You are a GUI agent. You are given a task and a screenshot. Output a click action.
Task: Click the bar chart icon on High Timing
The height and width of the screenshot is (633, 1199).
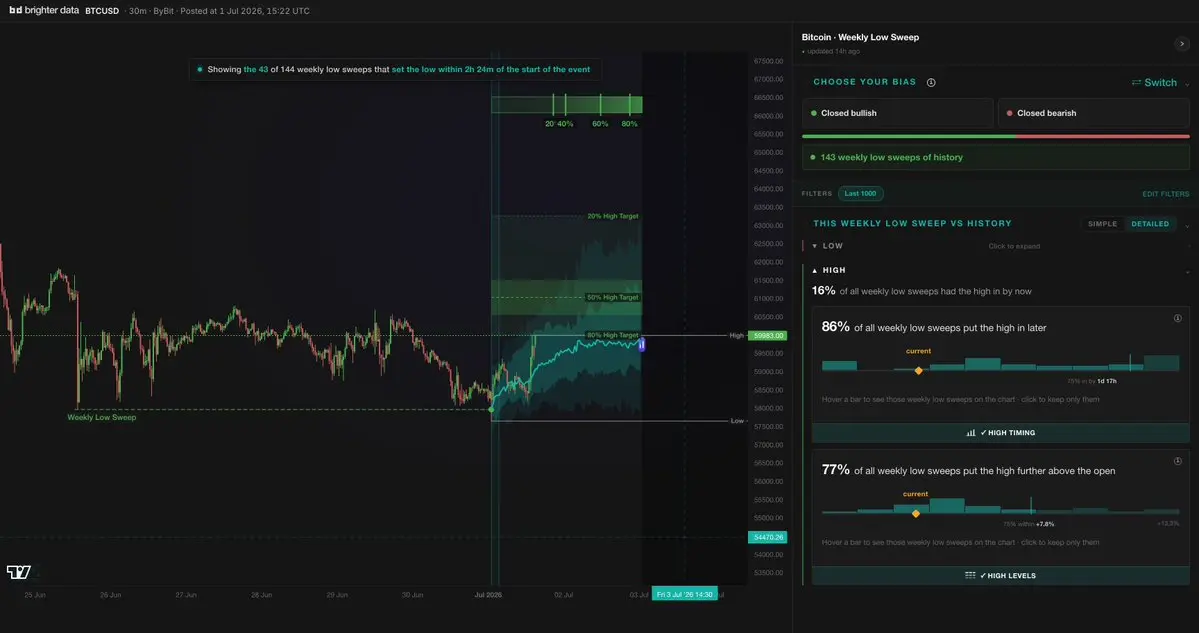tap(971, 433)
